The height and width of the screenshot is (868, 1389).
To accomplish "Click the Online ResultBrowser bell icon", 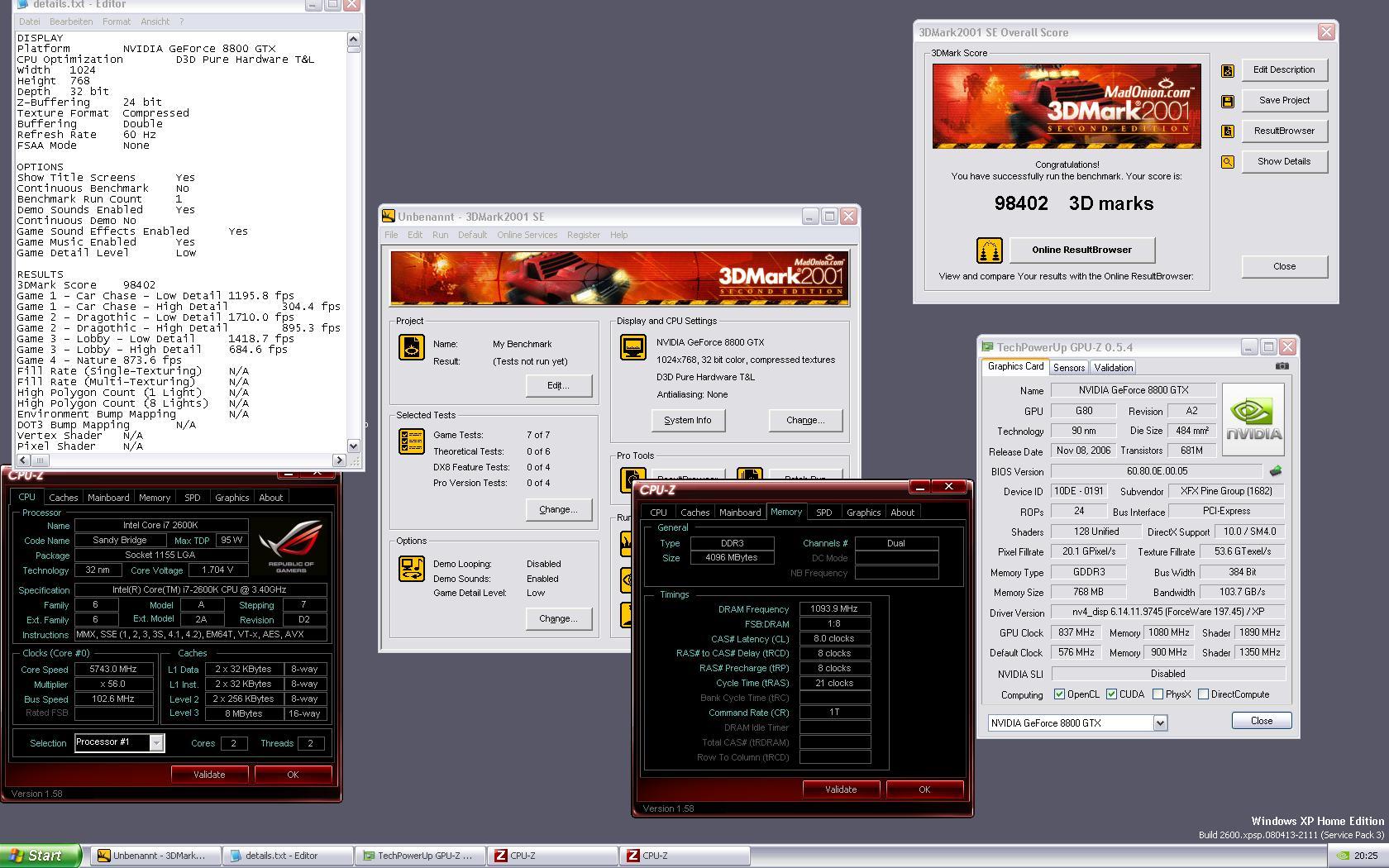I will 989,250.
